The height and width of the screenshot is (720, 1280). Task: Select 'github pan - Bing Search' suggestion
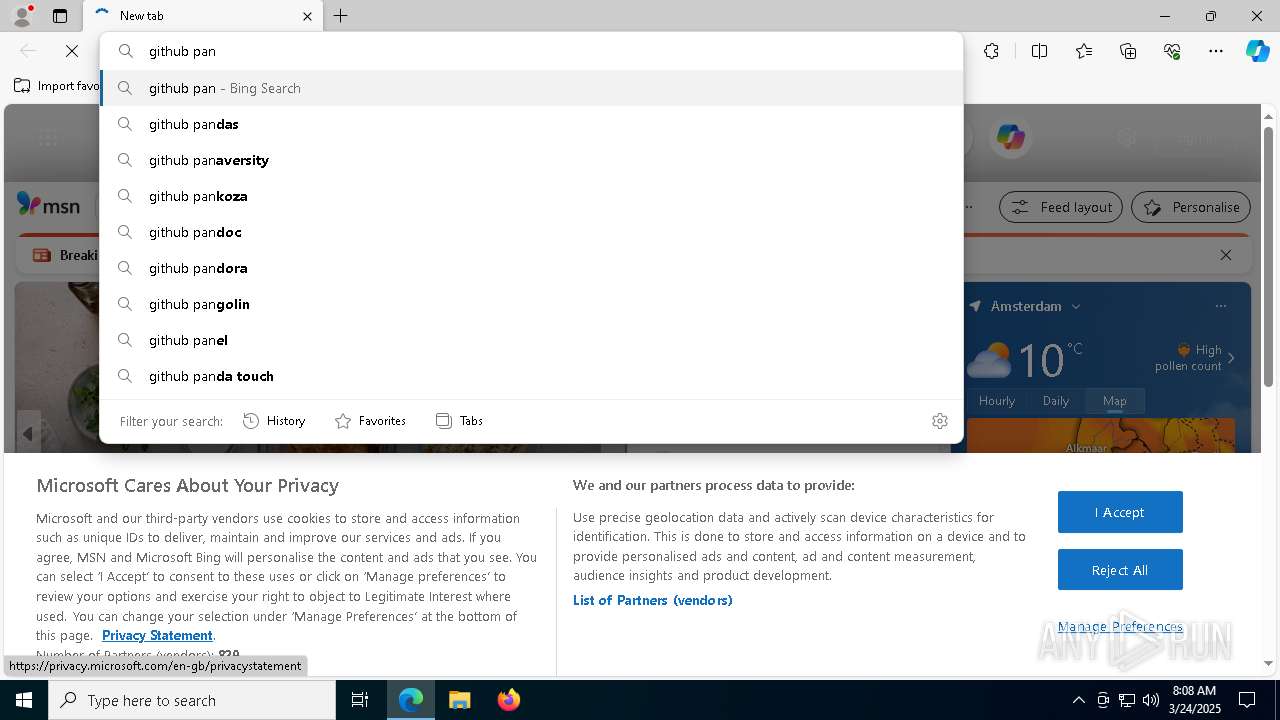pos(531,88)
